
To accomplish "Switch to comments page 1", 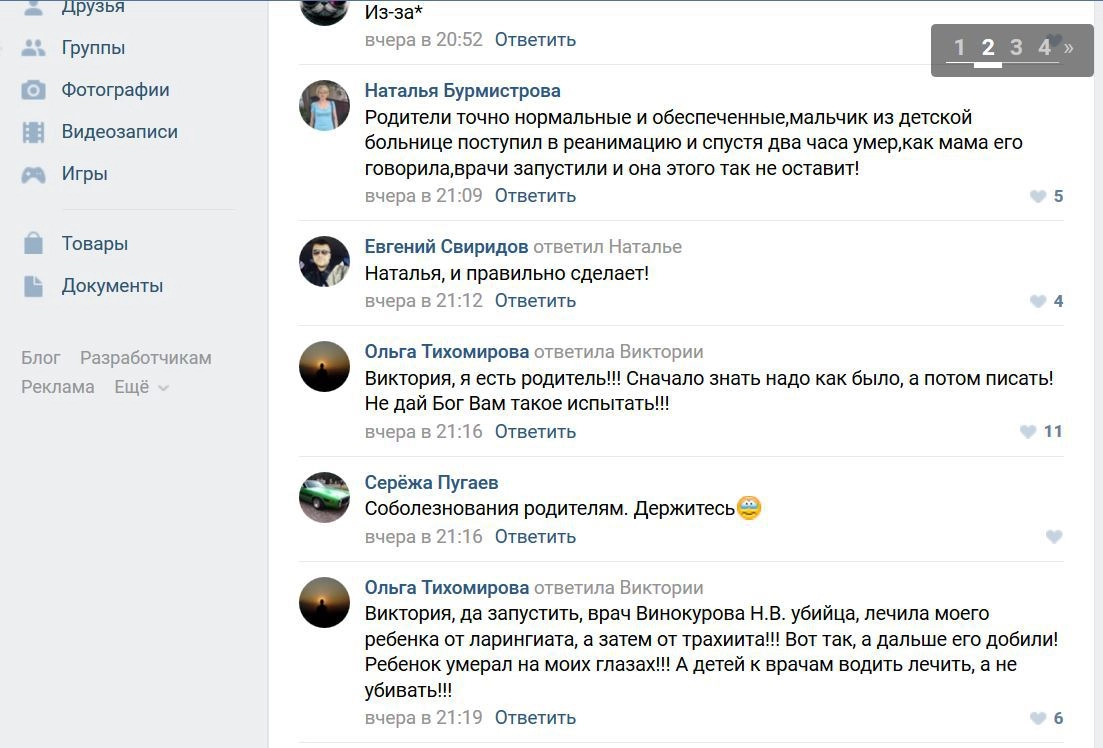I will (x=960, y=47).
